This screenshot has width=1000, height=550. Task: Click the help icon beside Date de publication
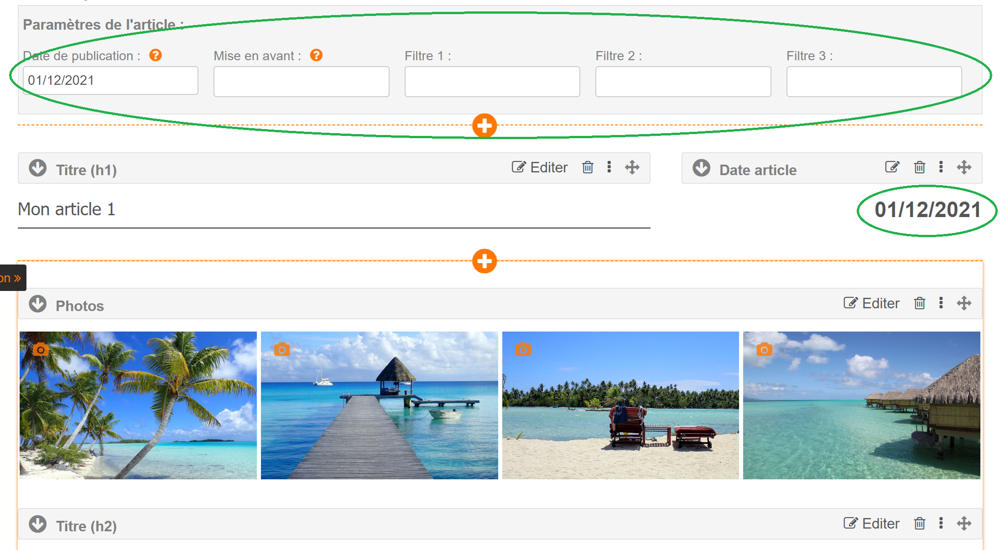[155, 56]
